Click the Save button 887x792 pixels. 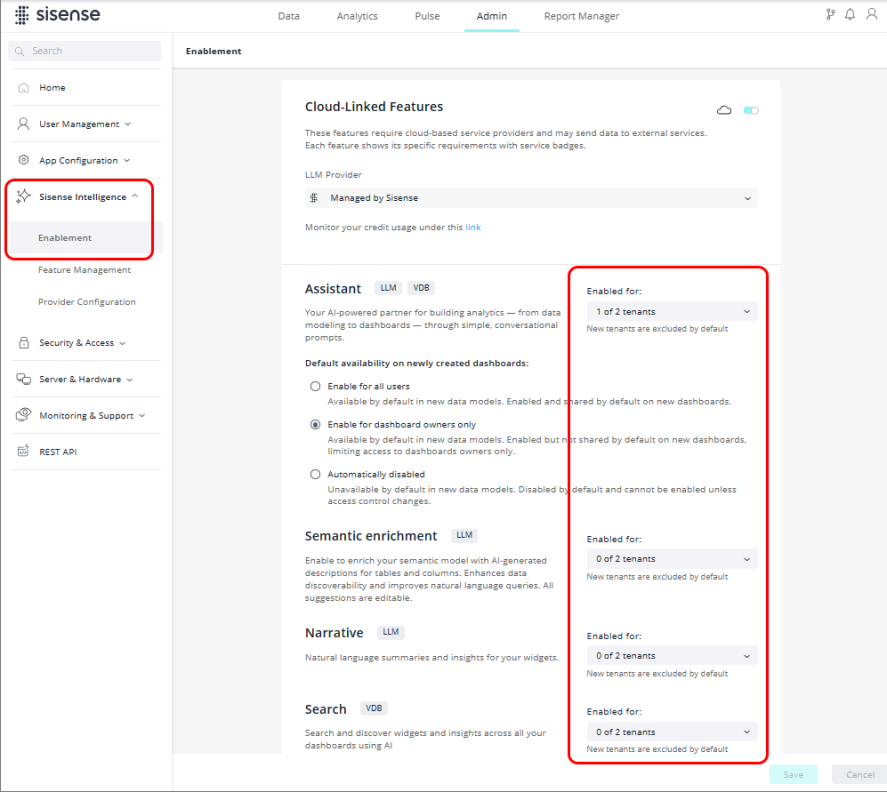[x=793, y=775]
